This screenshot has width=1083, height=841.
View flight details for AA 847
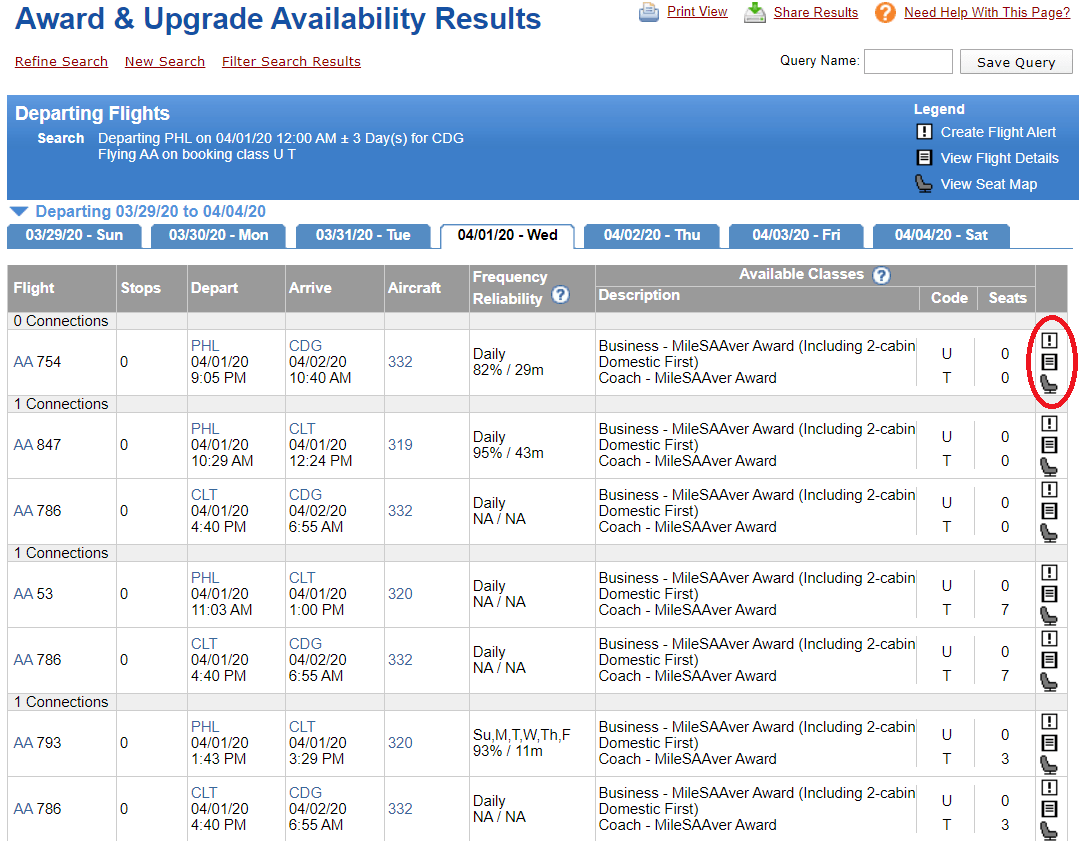click(x=1049, y=445)
